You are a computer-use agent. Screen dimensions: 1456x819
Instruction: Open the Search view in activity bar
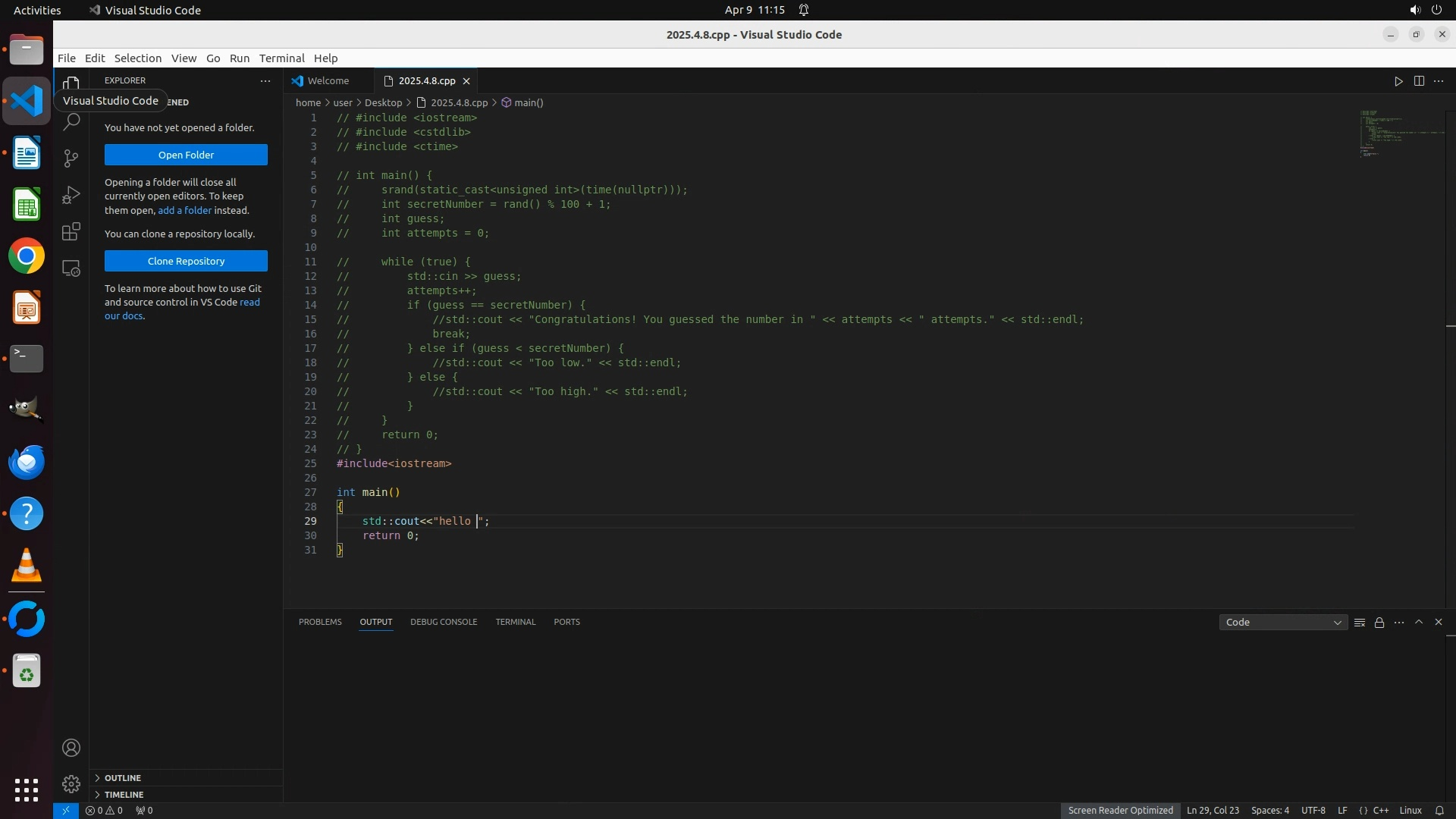71,121
